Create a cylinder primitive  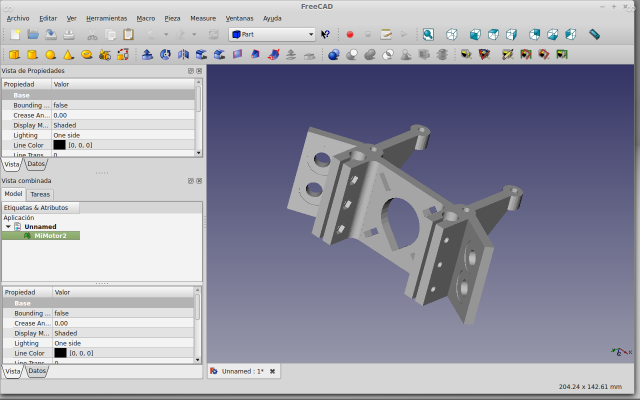pyautogui.click(x=32, y=55)
